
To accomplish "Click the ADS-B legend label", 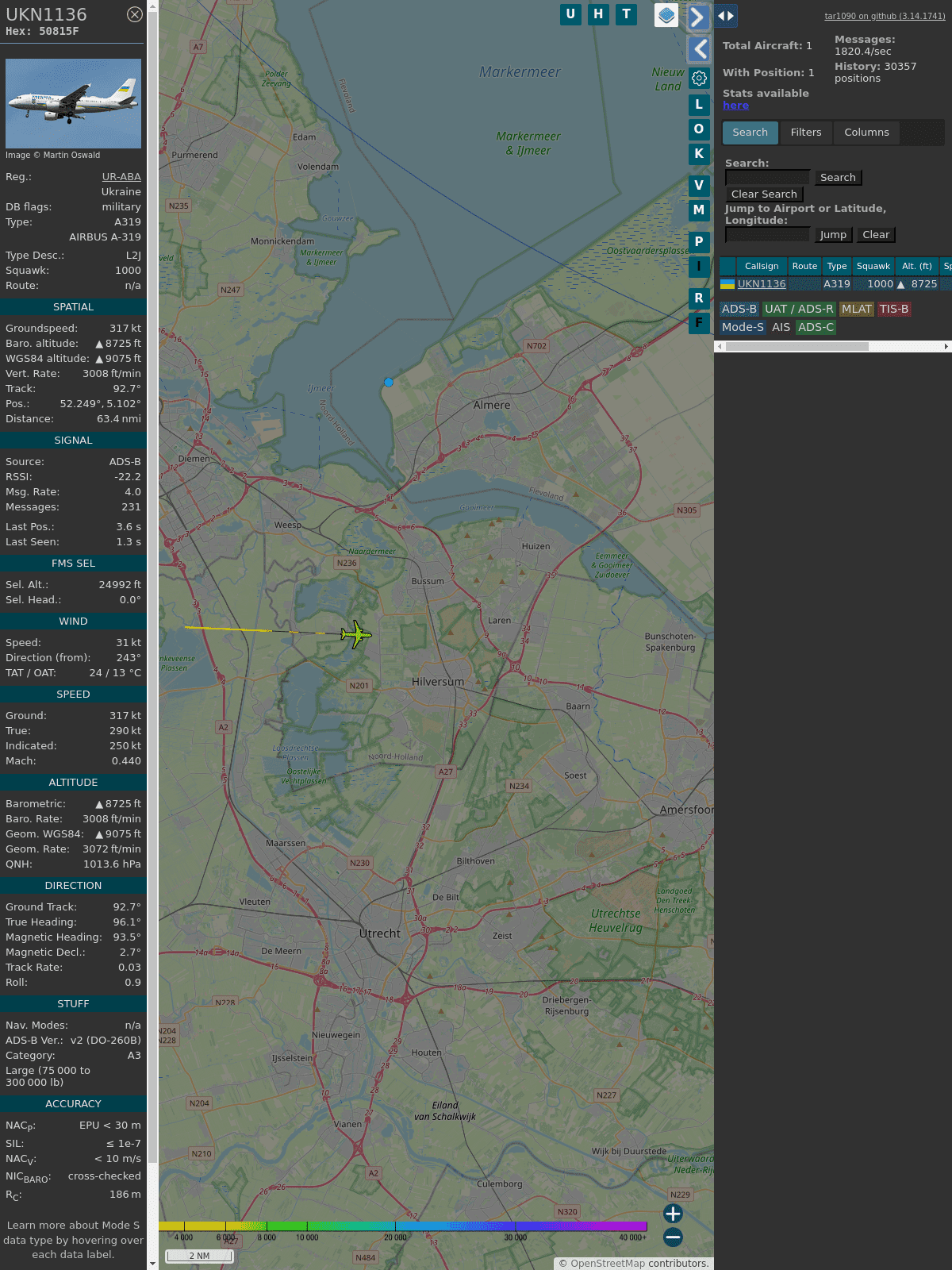I will (x=739, y=310).
